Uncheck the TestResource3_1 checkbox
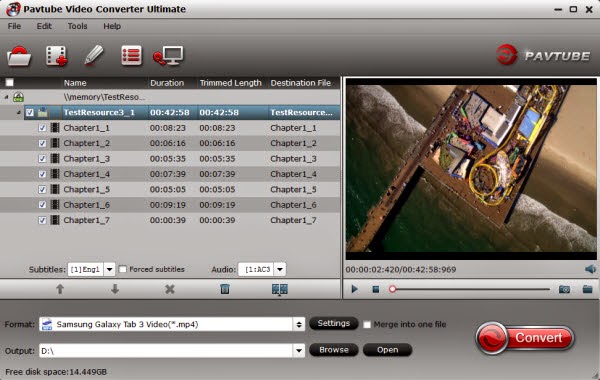The height and width of the screenshot is (380, 600). [x=30, y=113]
